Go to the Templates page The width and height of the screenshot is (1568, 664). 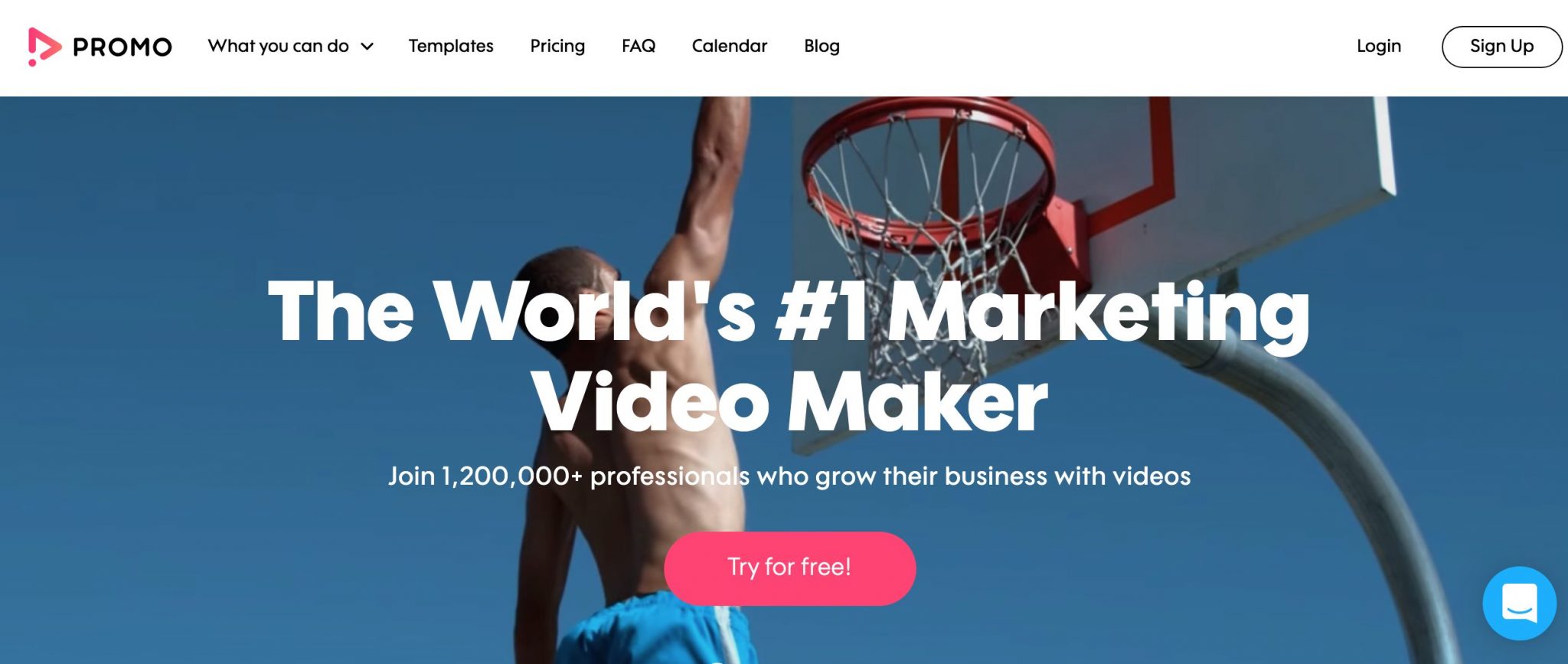coord(451,46)
